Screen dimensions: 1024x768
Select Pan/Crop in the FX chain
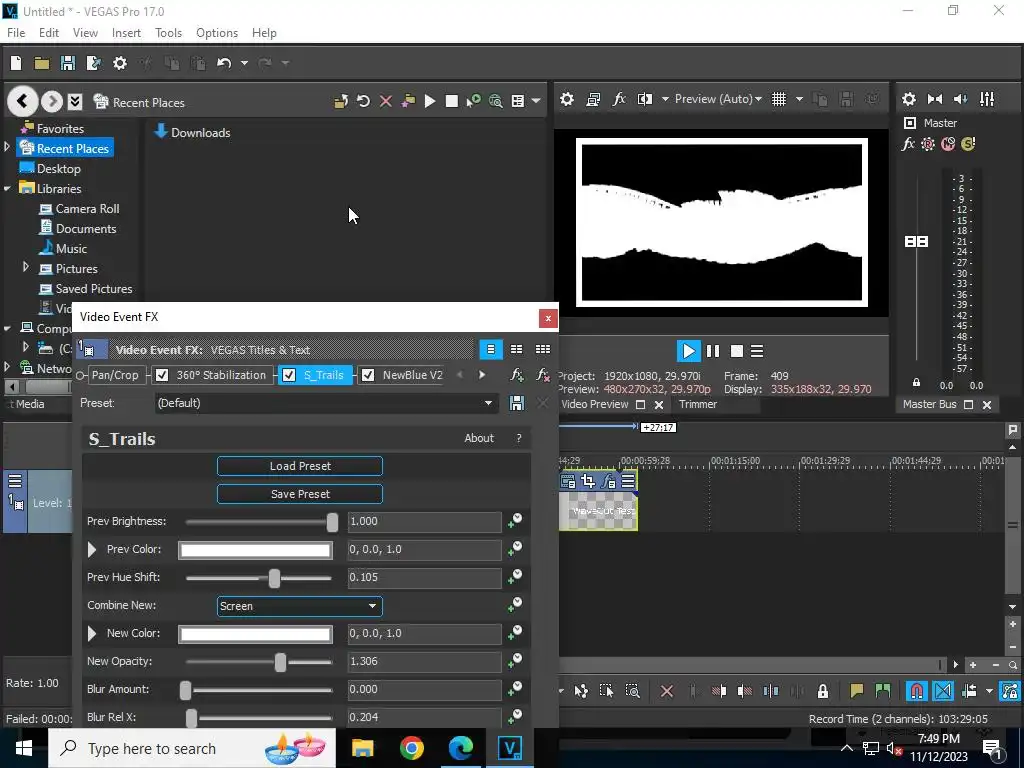click(115, 375)
